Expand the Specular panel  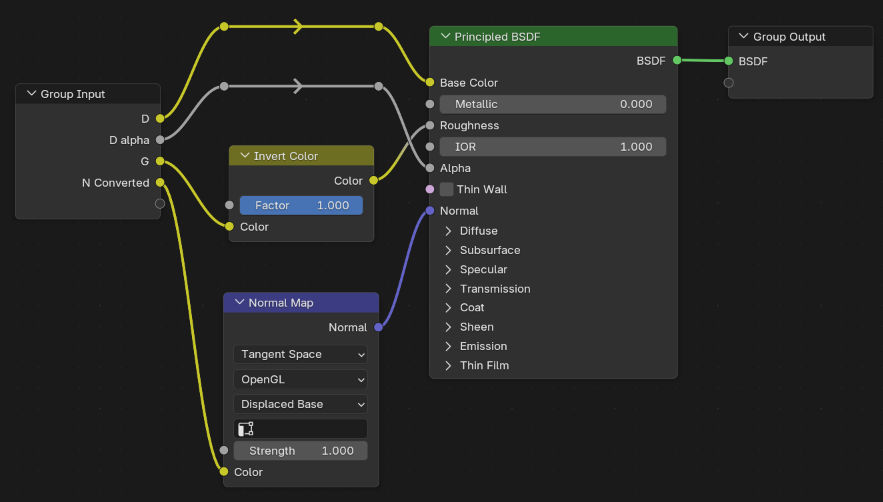coord(448,269)
